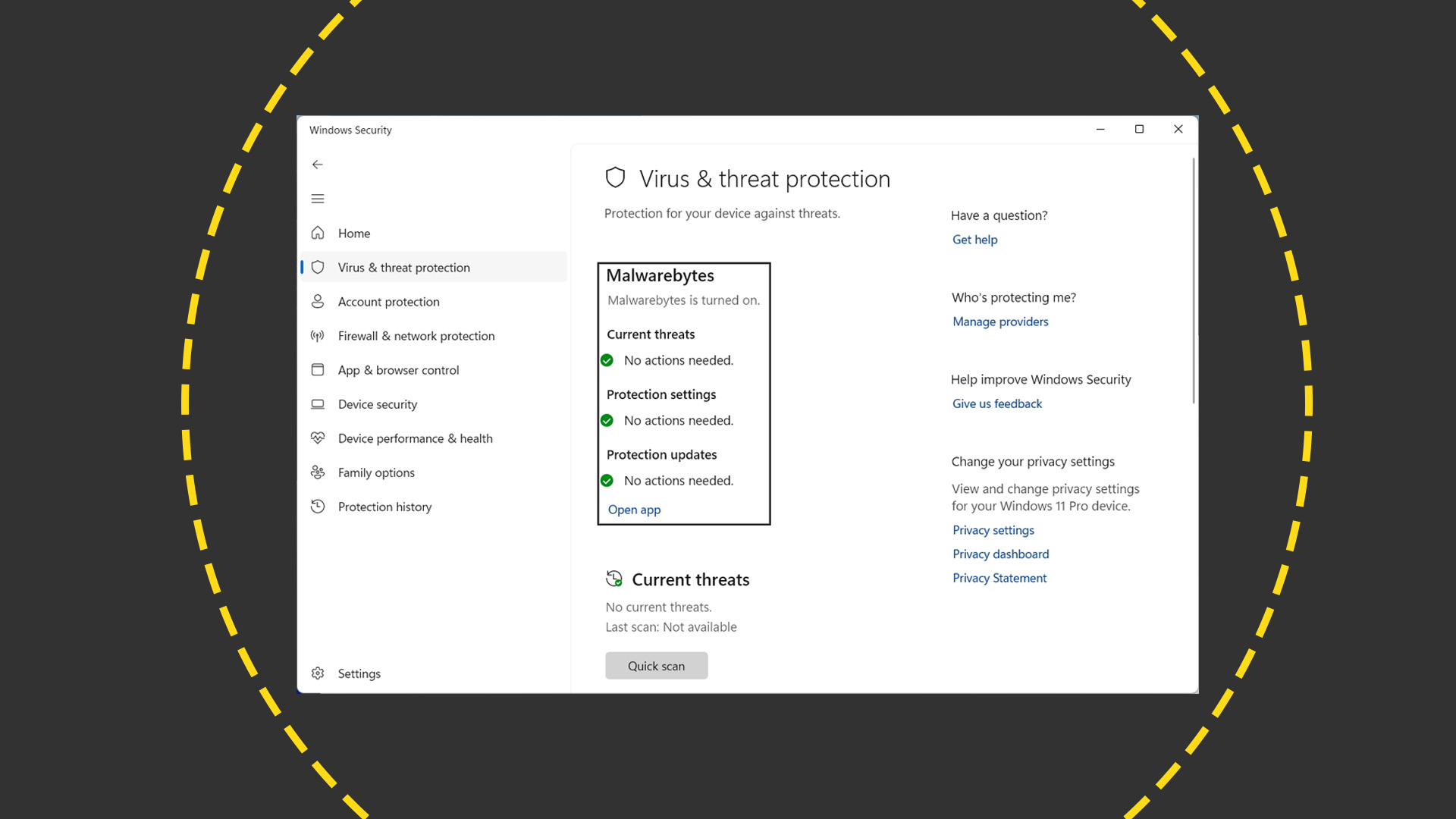
Task: Click the Quick scan button
Action: 655,665
